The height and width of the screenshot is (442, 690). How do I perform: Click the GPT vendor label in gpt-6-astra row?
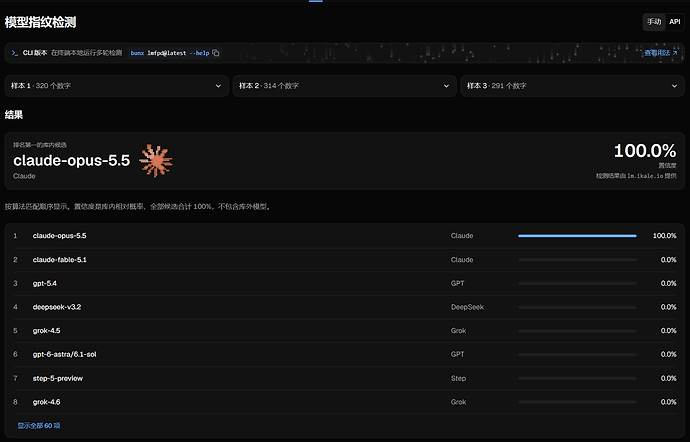(x=458, y=354)
